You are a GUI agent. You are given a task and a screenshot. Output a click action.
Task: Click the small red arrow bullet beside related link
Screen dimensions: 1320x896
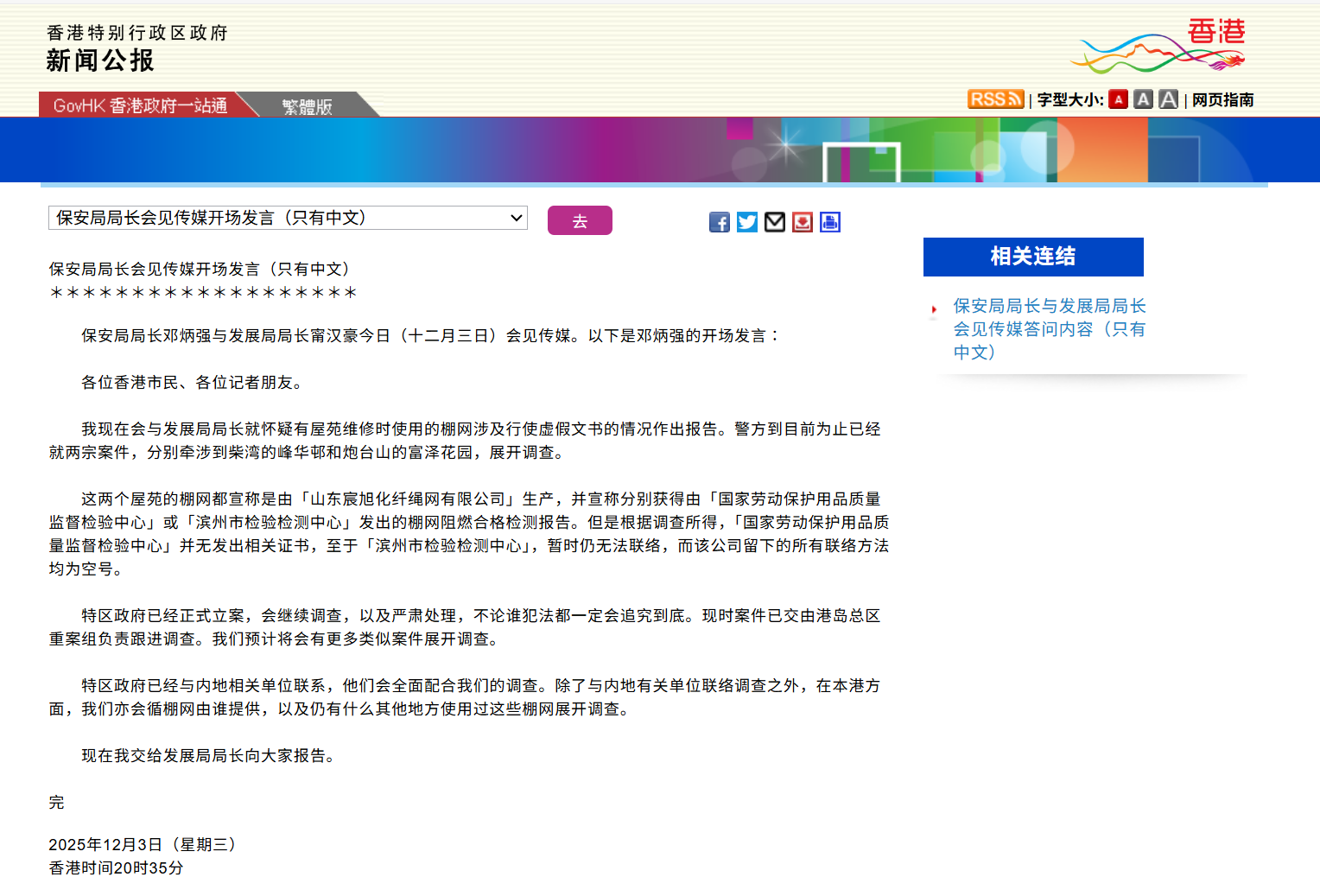(934, 309)
